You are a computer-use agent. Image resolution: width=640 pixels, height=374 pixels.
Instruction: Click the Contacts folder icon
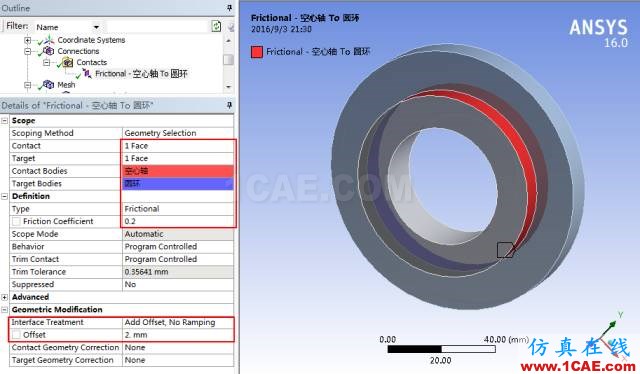[x=67, y=62]
